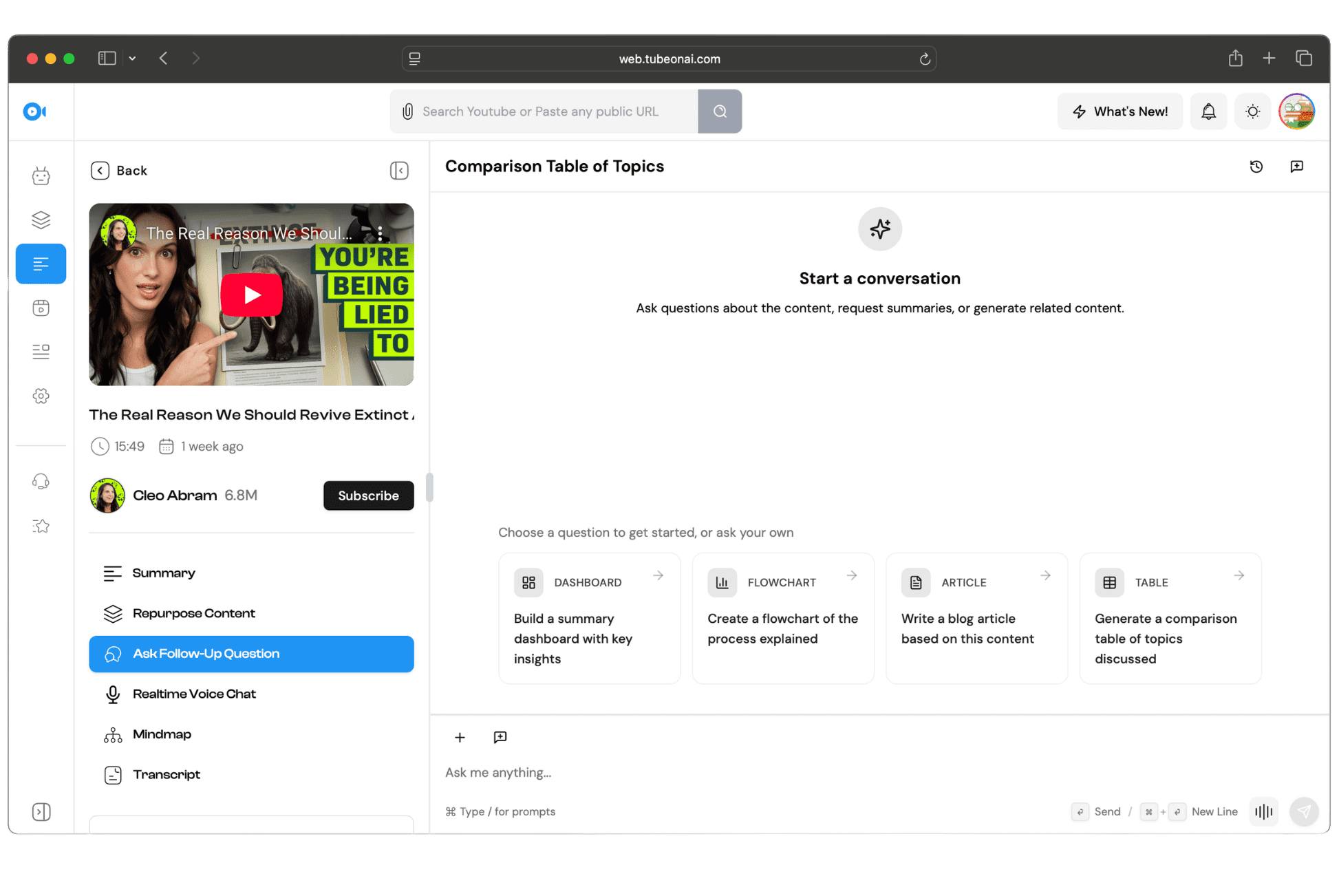Click the plus attach icon in chat box

point(460,737)
